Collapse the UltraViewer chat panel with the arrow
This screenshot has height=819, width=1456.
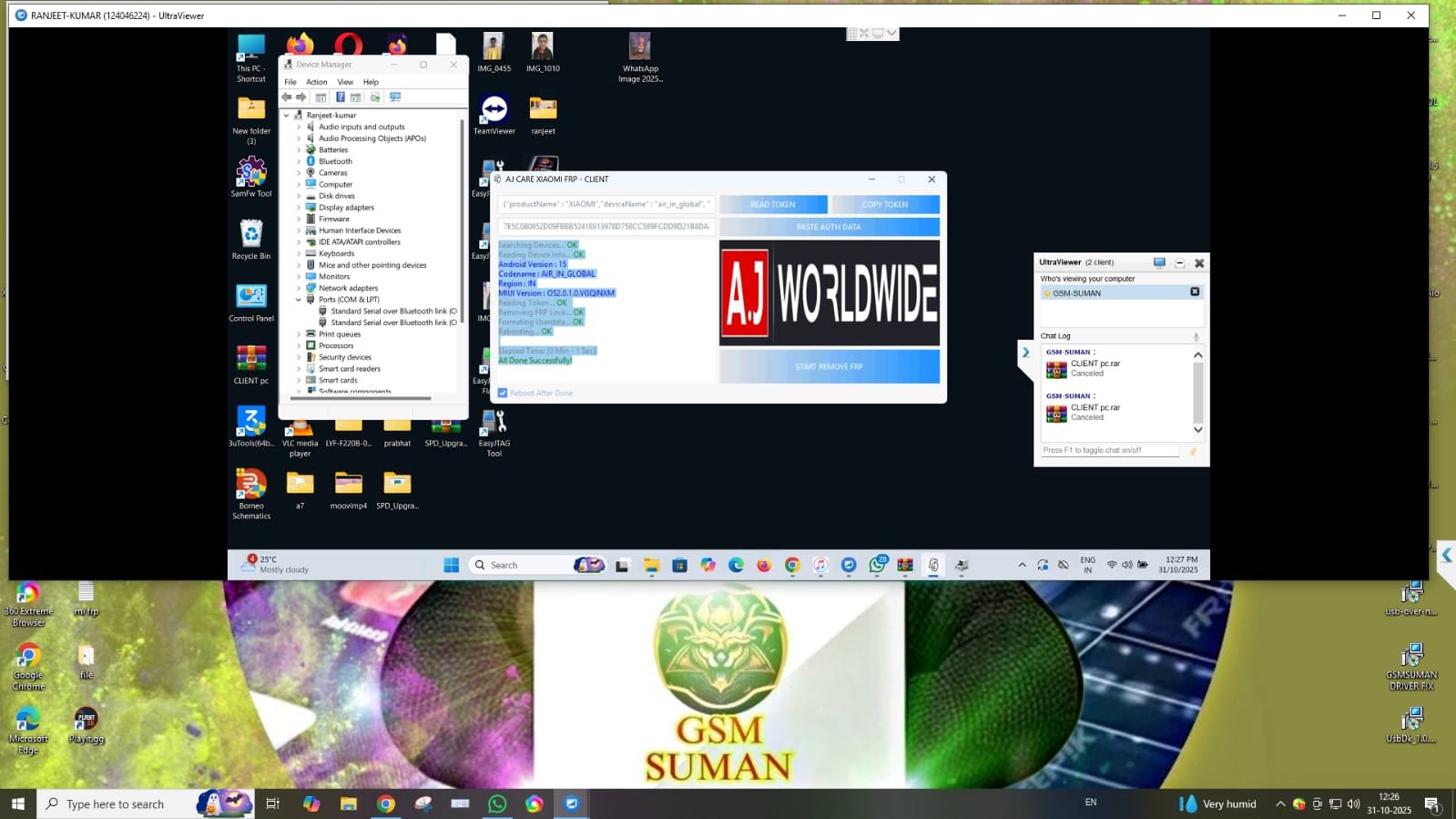1025,353
